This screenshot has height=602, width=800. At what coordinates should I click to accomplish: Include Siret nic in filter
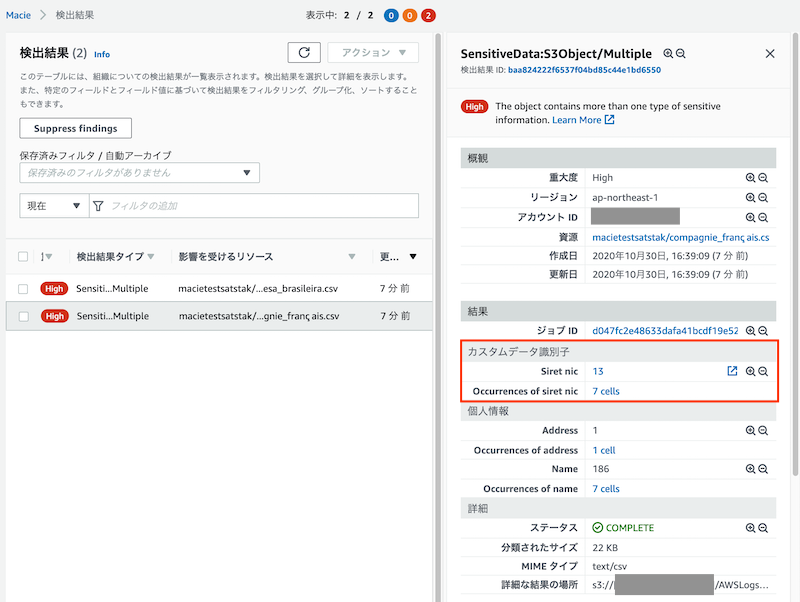point(751,371)
